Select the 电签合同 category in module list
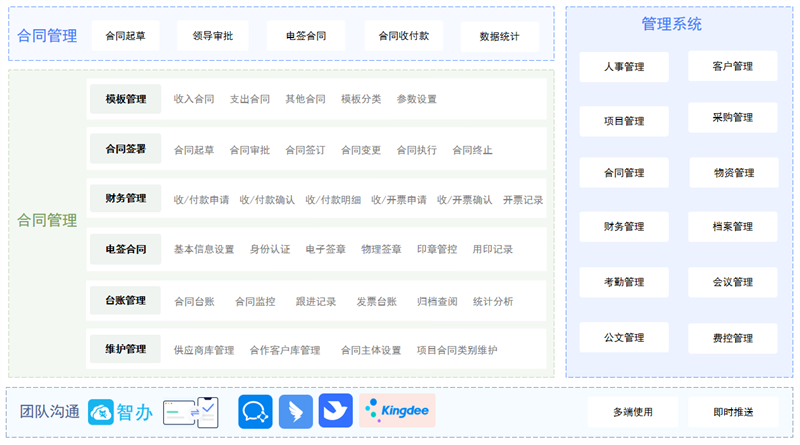 click(125, 249)
